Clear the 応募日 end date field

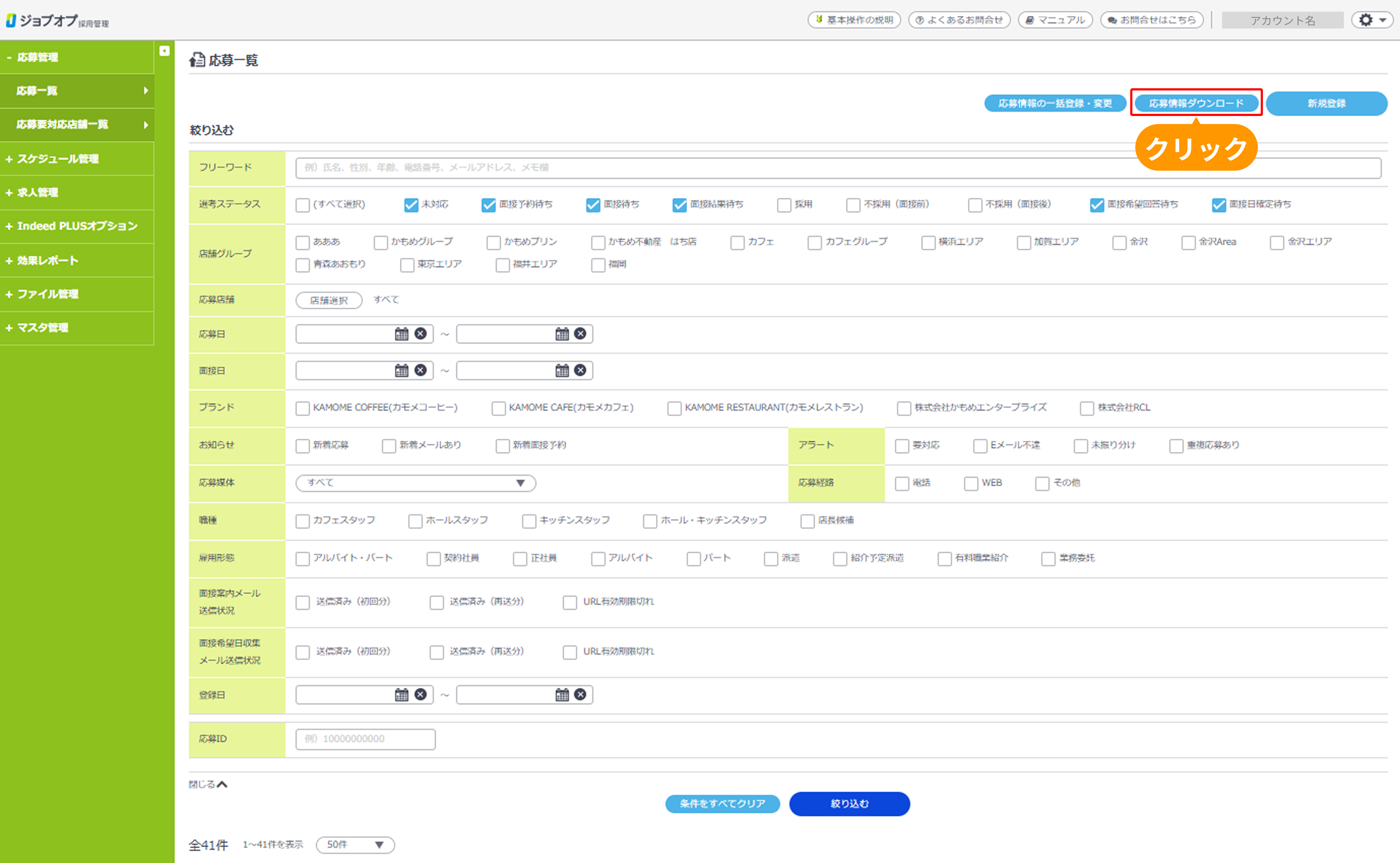click(x=580, y=334)
